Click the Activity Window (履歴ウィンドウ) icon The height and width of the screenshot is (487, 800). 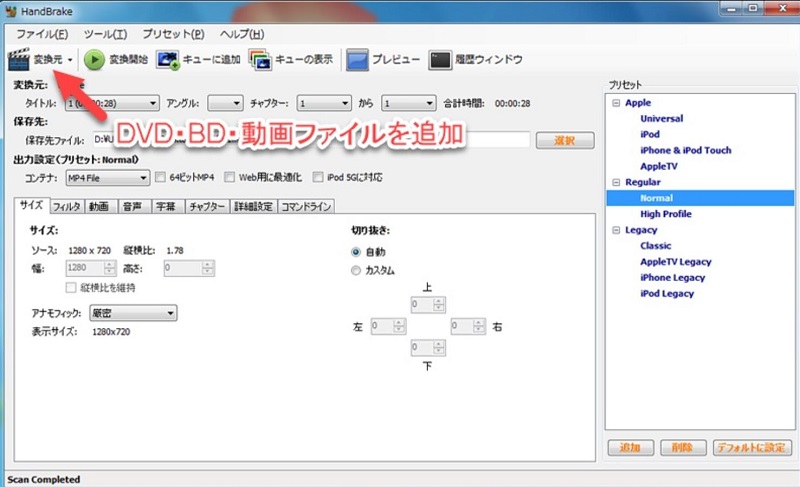tap(440, 60)
